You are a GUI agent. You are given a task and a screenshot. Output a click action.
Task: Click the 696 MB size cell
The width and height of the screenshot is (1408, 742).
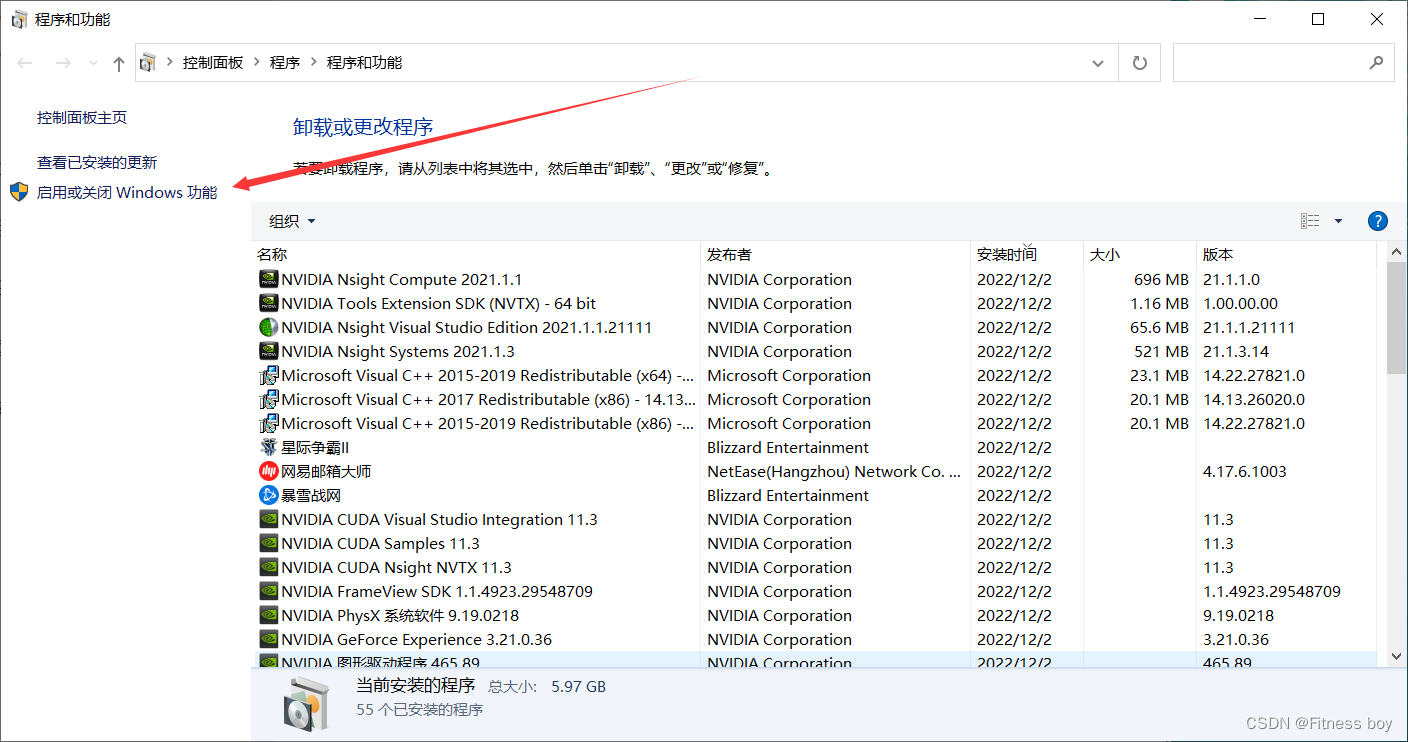[x=1161, y=280]
